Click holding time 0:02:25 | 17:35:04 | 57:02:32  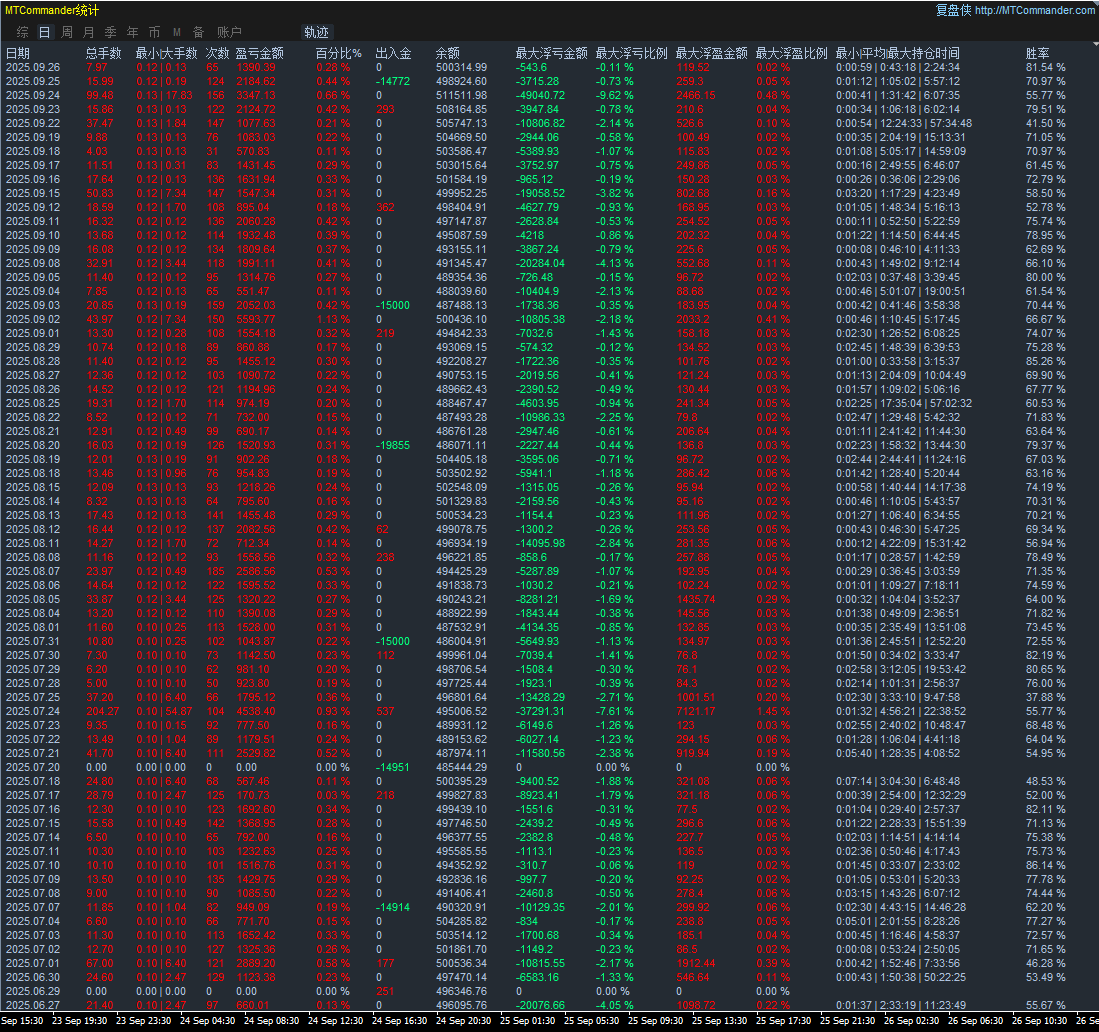click(x=904, y=403)
